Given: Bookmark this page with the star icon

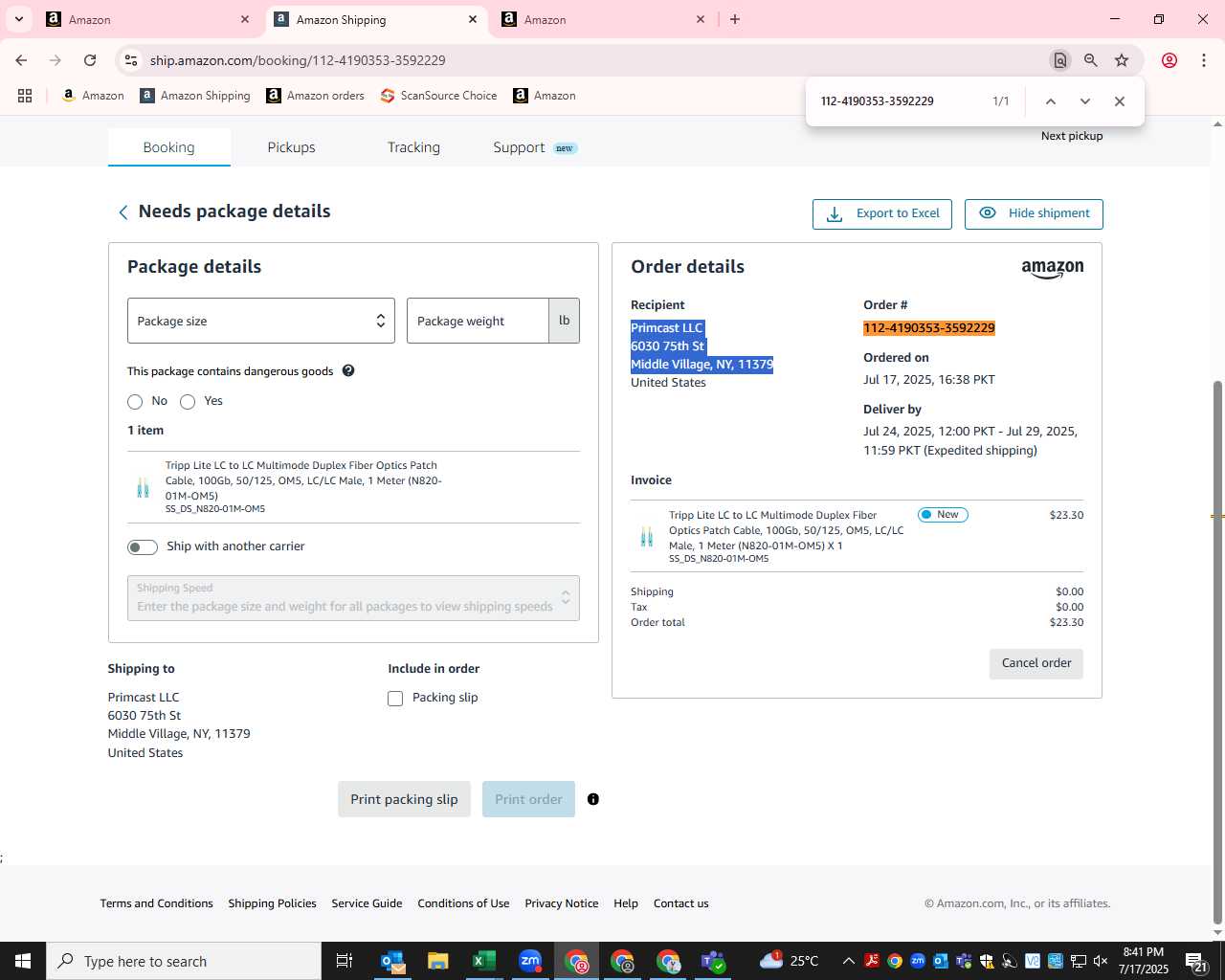Looking at the screenshot, I should pos(1122,60).
